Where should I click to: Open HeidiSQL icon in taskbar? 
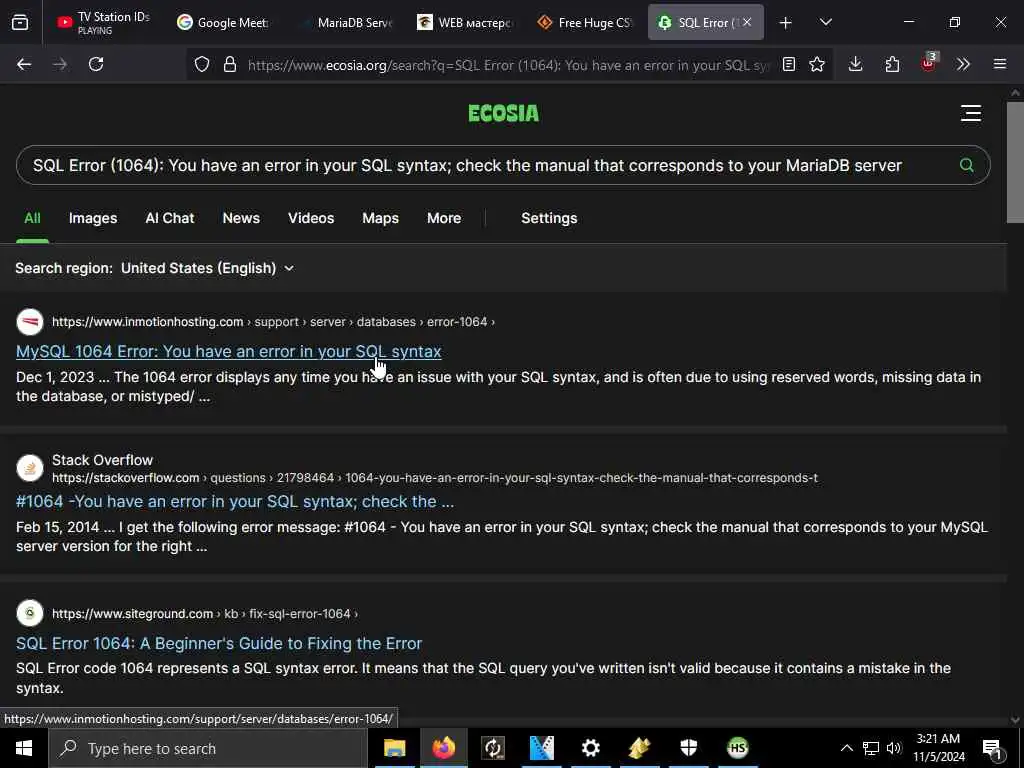click(x=737, y=748)
